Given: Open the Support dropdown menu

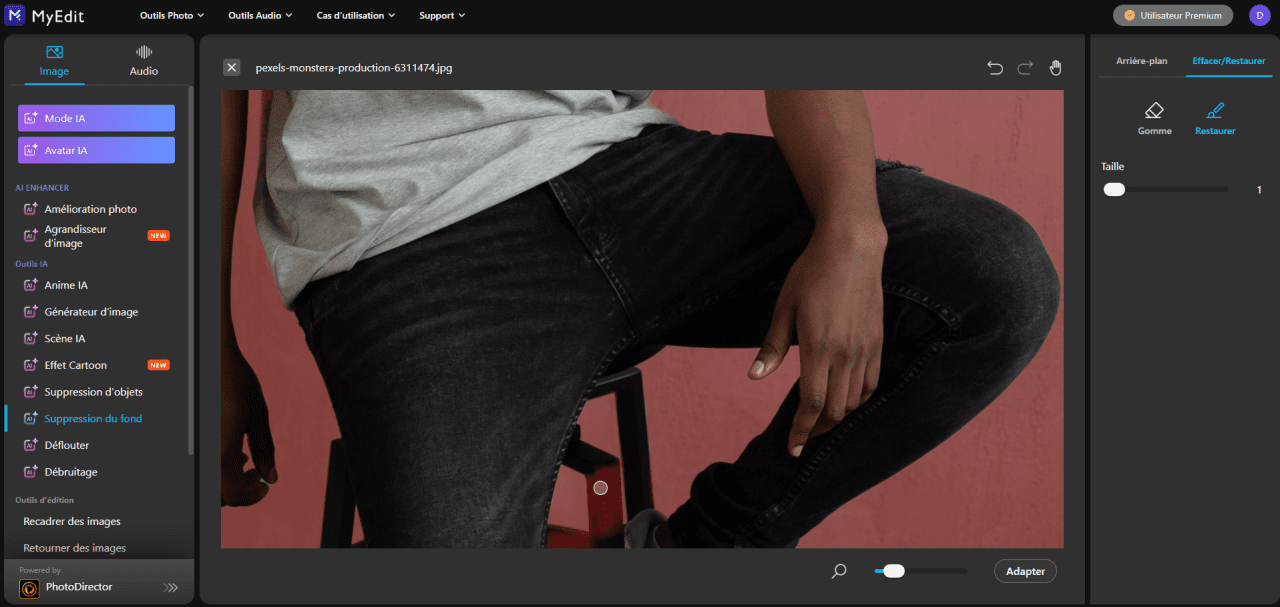Looking at the screenshot, I should pos(443,16).
